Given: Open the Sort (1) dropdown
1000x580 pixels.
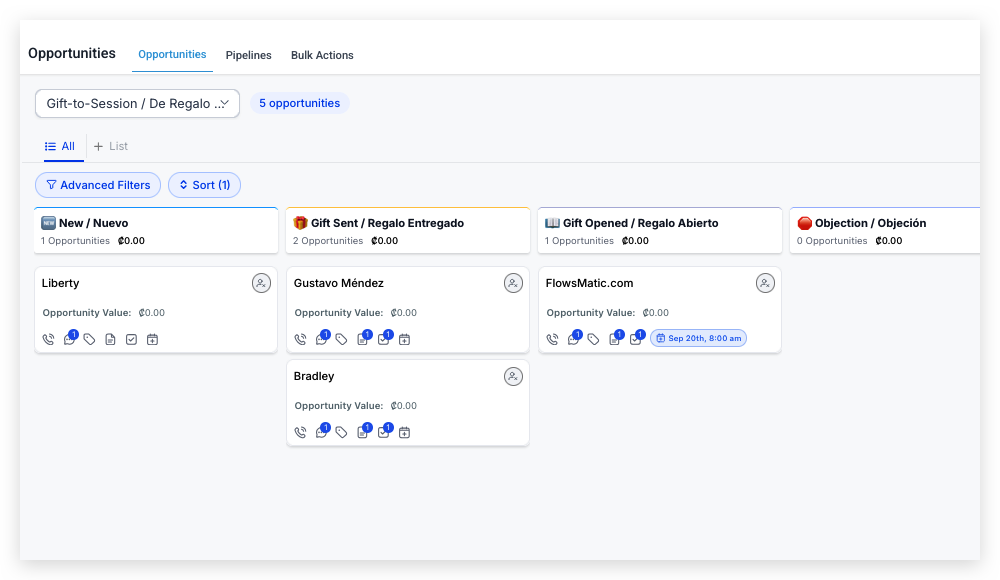Looking at the screenshot, I should pyautogui.click(x=204, y=185).
